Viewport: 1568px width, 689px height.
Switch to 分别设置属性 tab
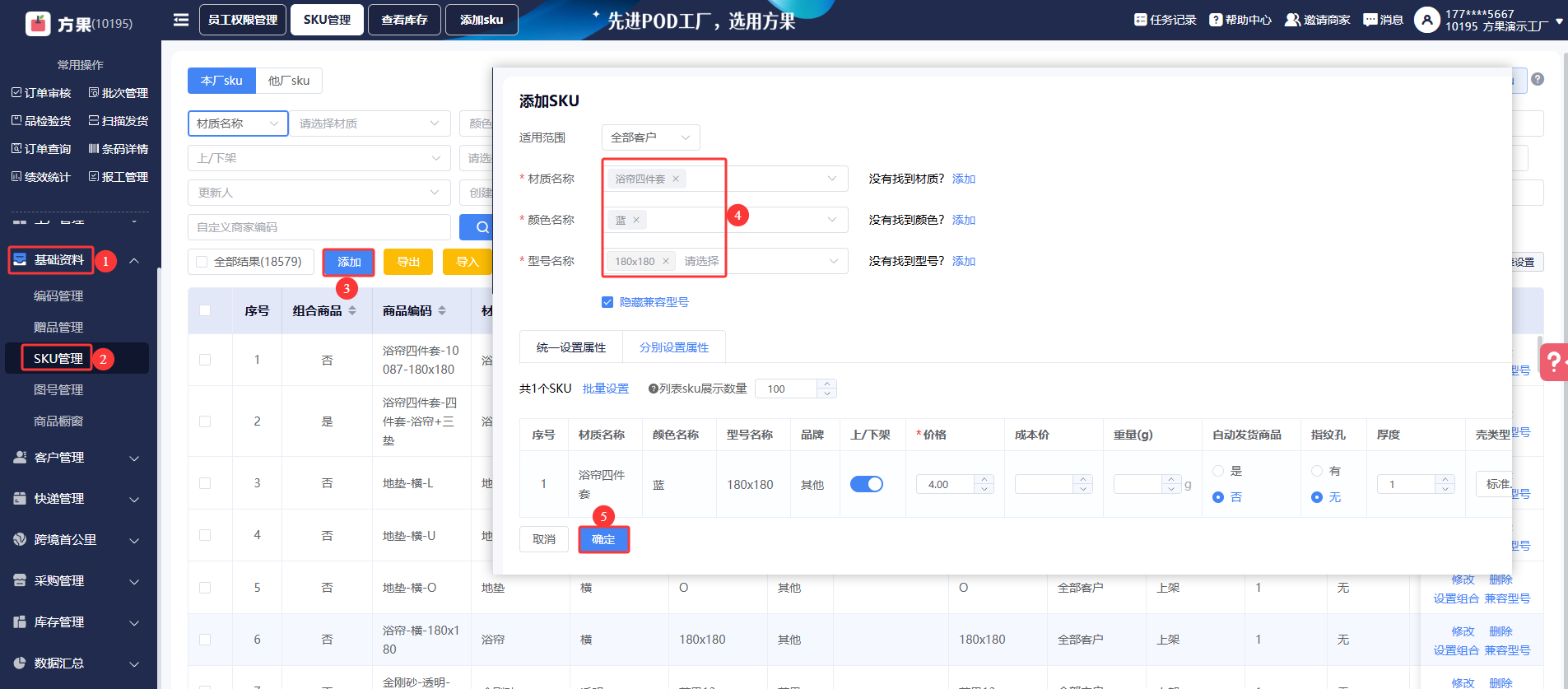(673, 347)
